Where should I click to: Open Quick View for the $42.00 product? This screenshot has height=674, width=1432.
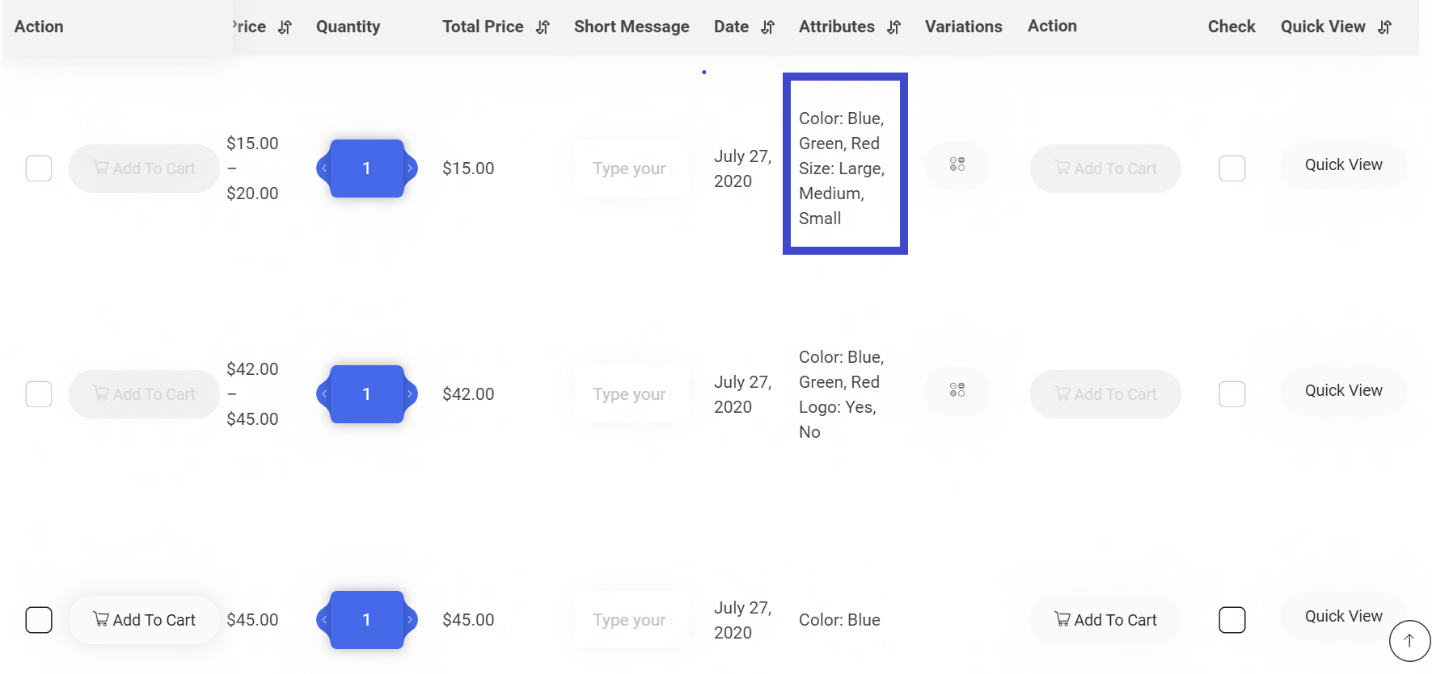[1343, 391]
